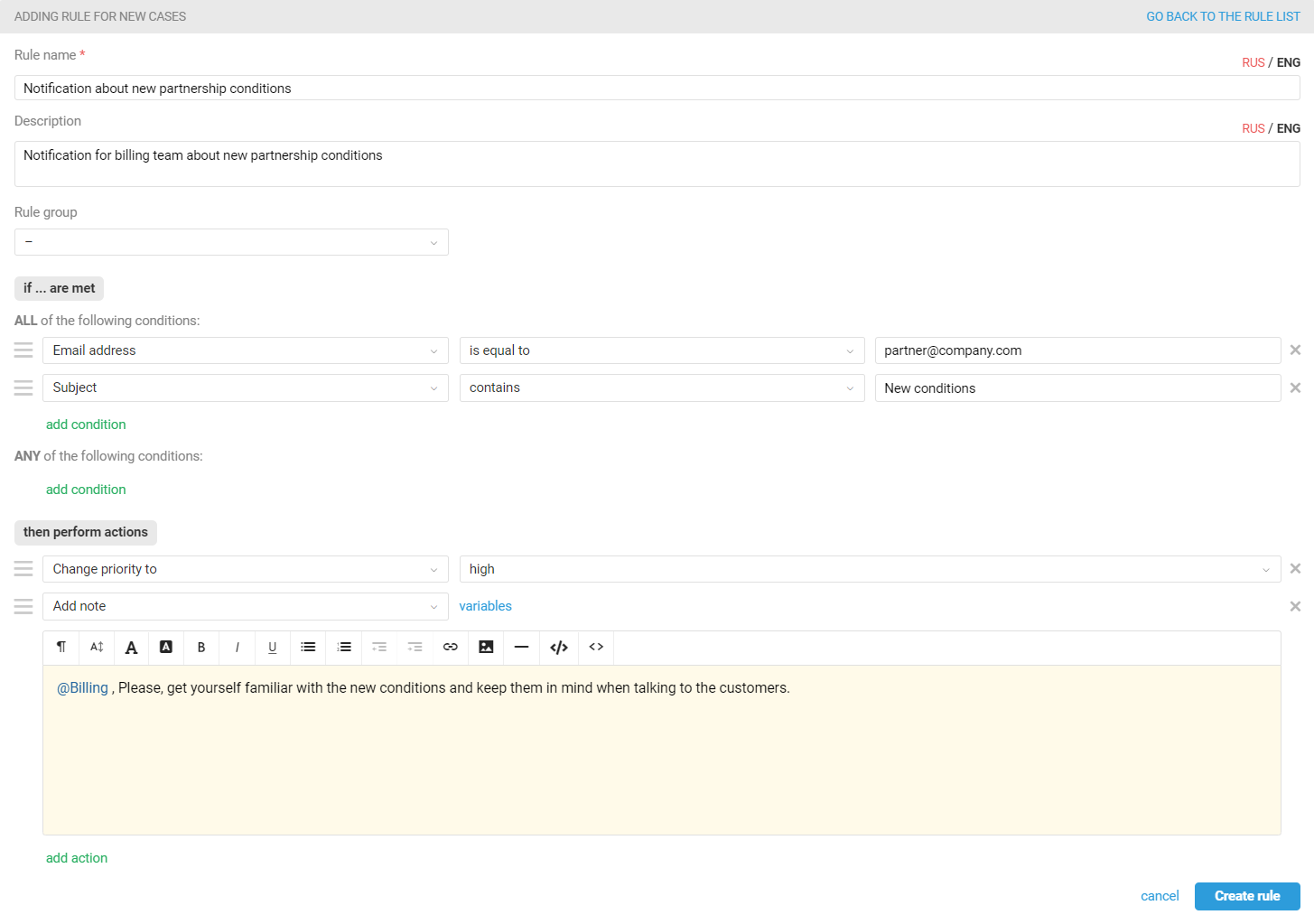Open the priority value dropdown showing high
This screenshot has height=924, width=1314.
point(869,569)
